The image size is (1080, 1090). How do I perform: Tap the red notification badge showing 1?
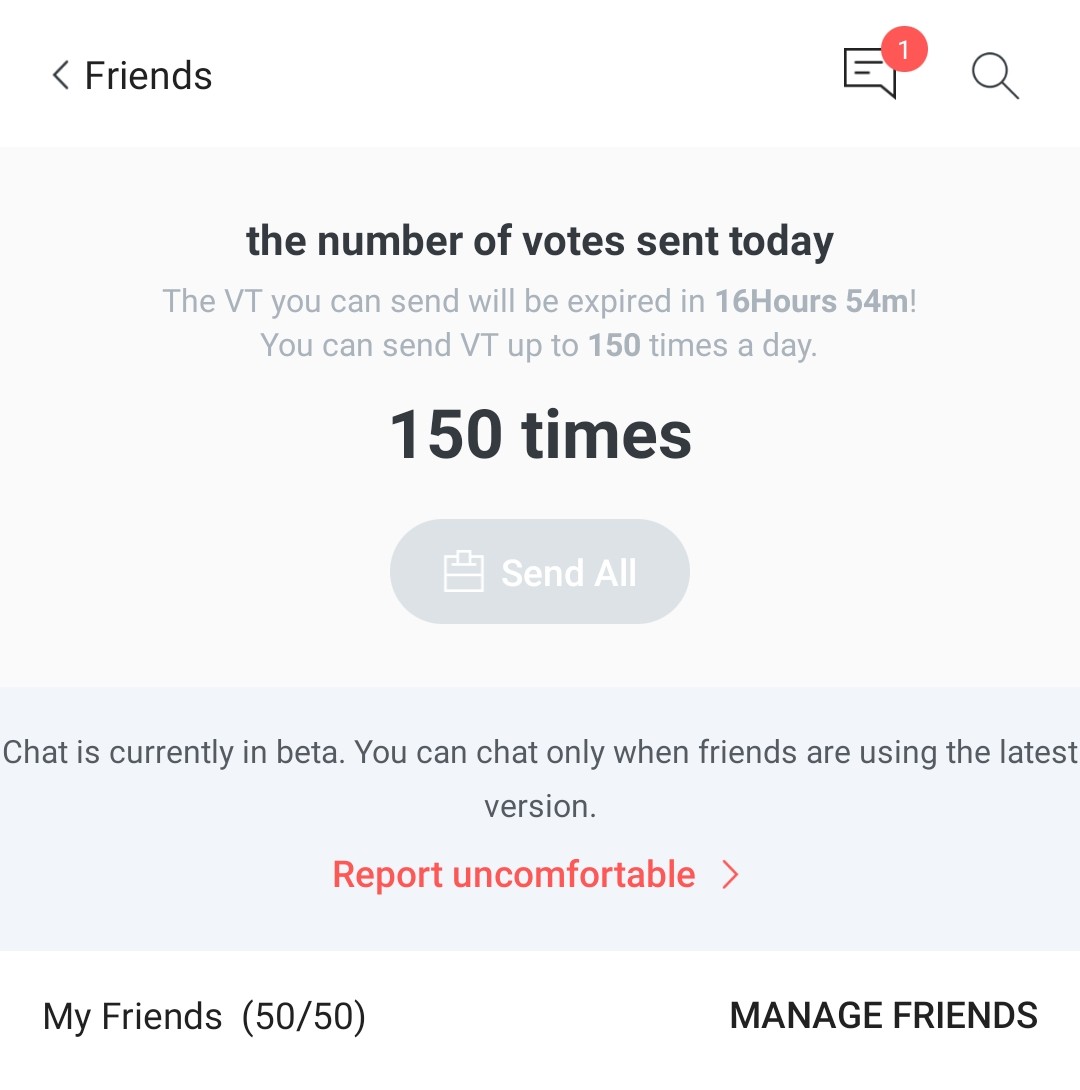903,49
